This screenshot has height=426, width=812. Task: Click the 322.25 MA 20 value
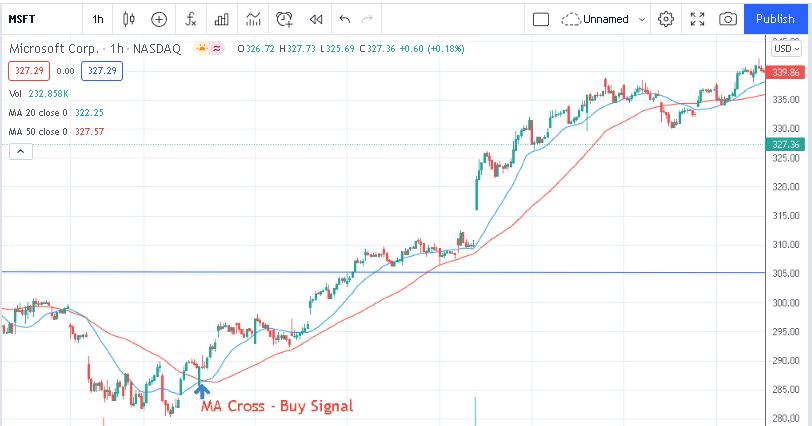[89, 113]
